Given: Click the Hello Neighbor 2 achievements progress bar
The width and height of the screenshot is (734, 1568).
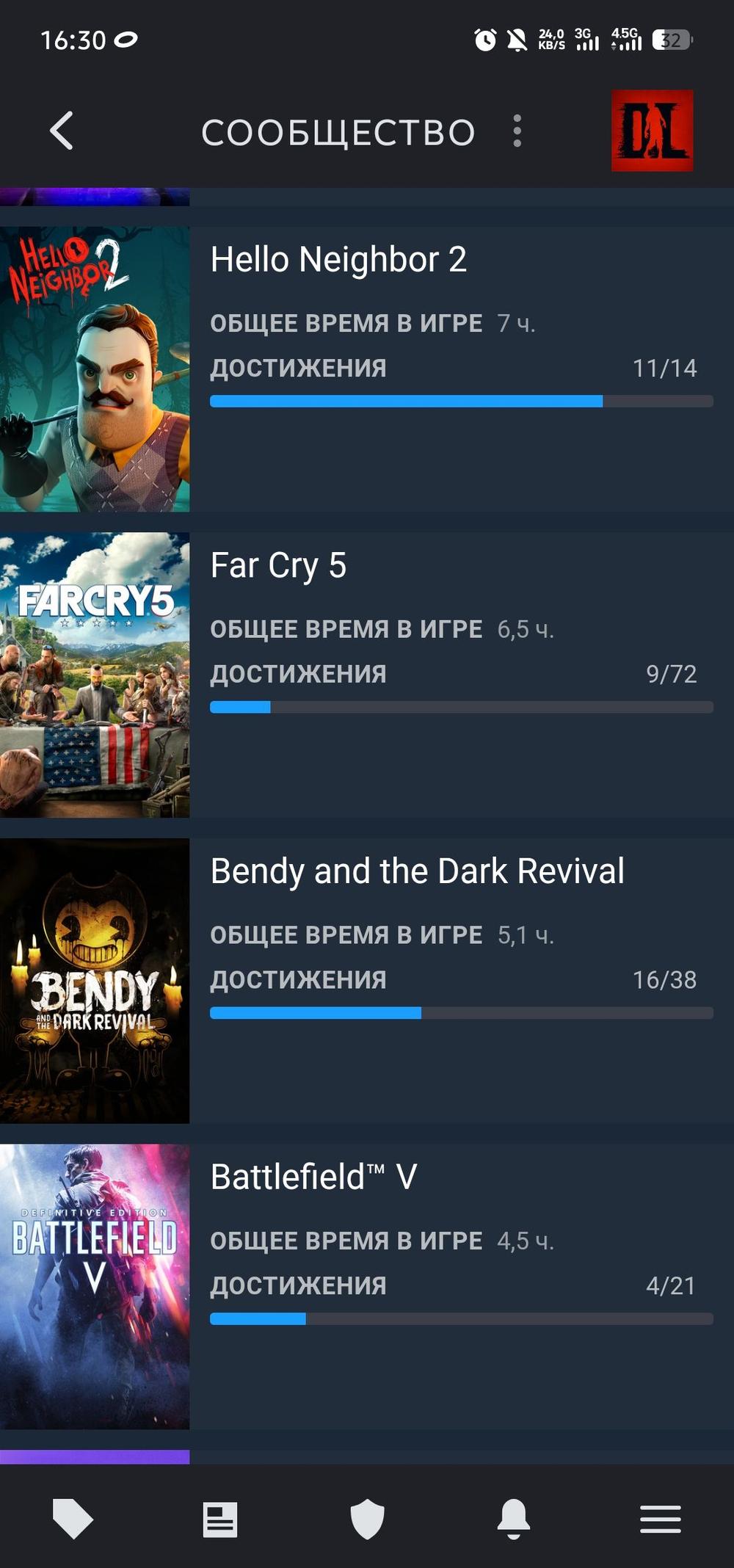Looking at the screenshot, I should pos(462,401).
